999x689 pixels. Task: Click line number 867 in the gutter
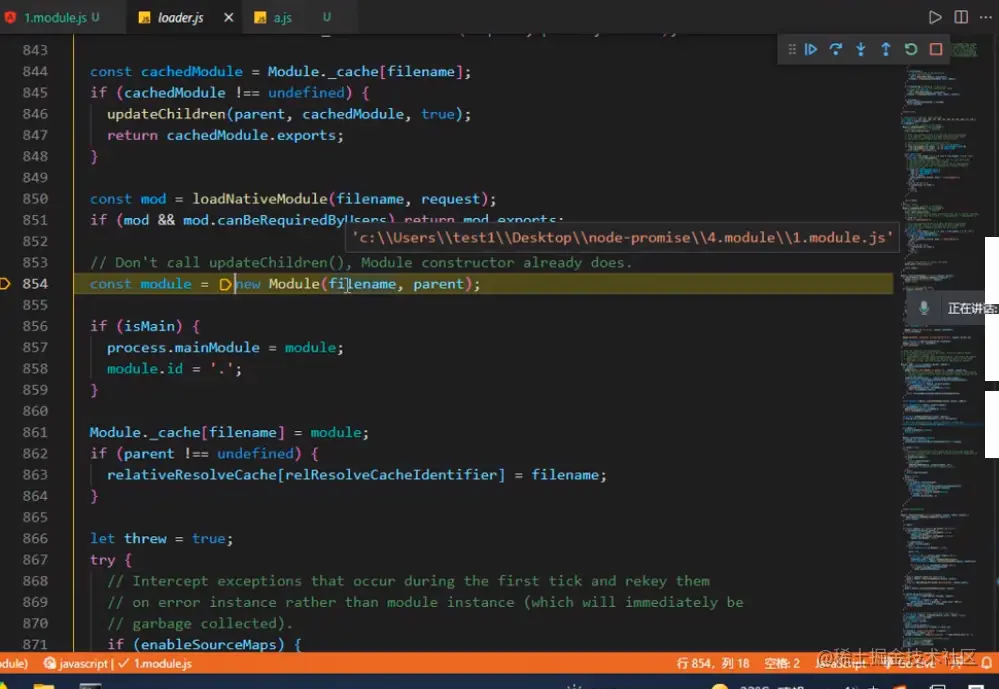tap(35, 560)
